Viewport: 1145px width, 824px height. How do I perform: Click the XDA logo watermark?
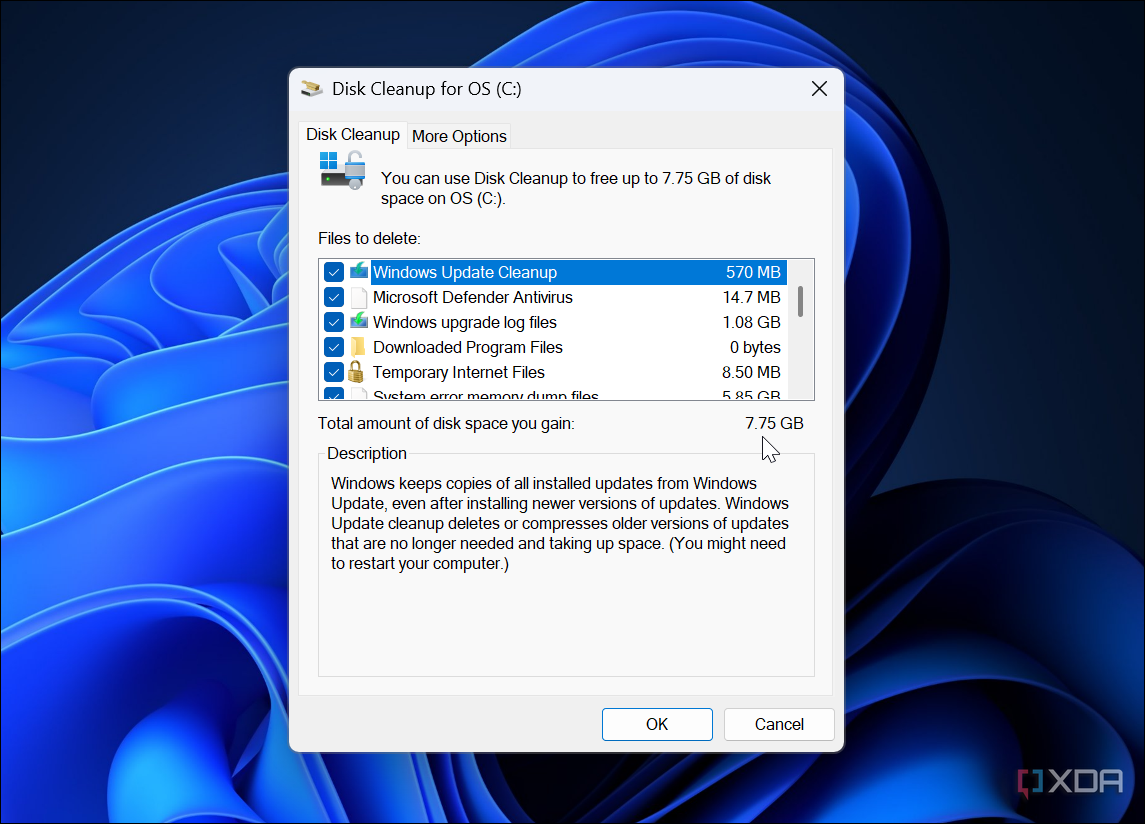click(x=1071, y=782)
